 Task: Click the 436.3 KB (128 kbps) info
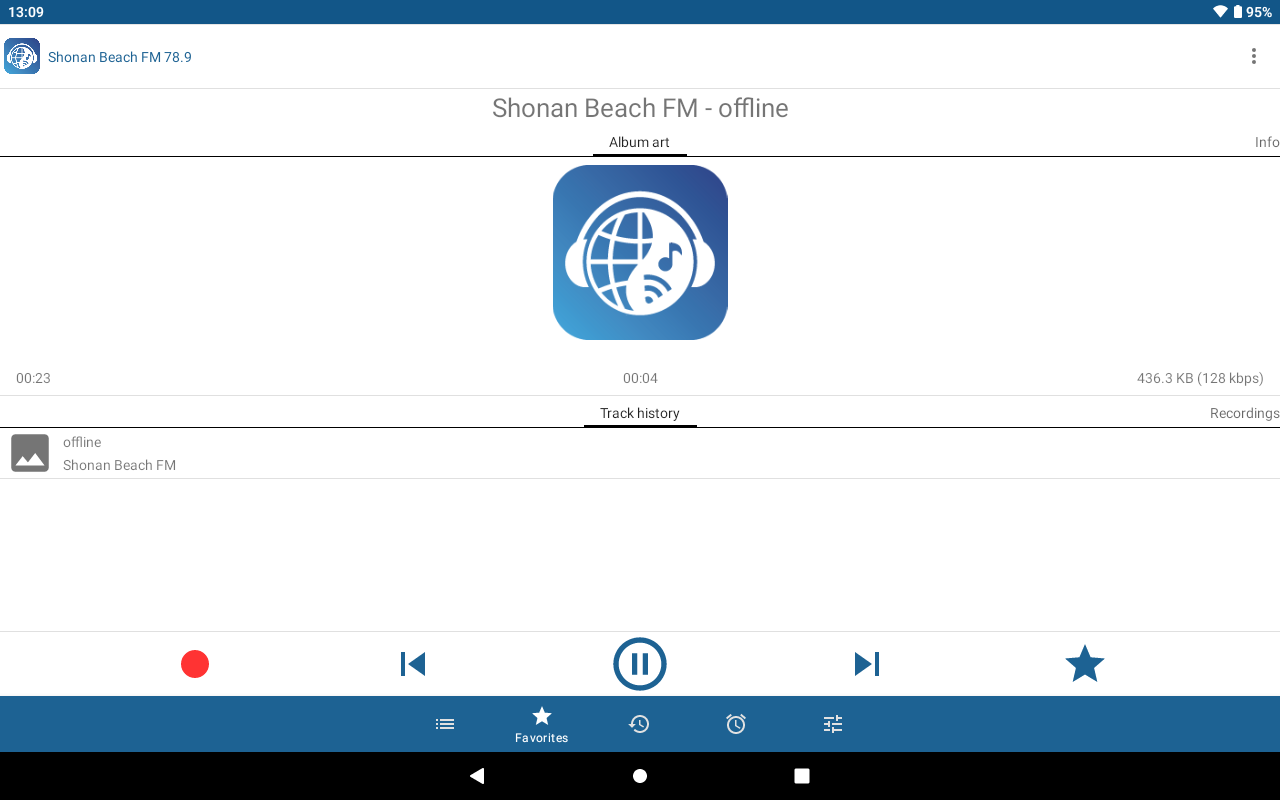coord(1200,378)
